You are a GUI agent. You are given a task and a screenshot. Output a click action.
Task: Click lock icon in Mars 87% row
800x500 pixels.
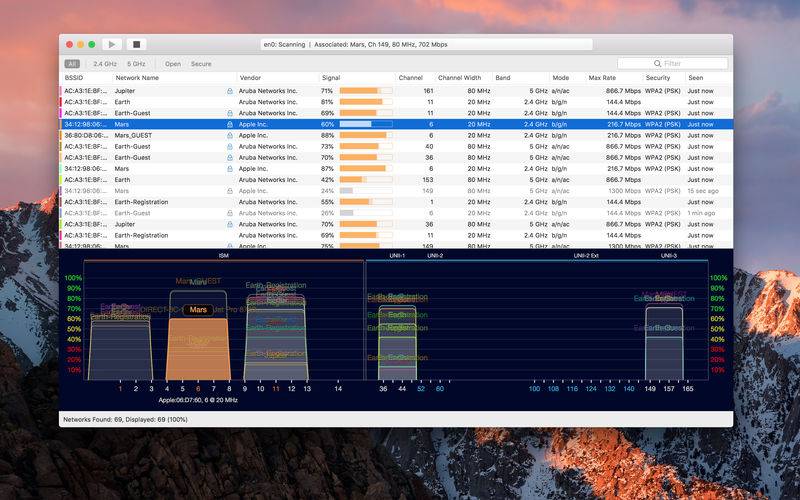point(230,169)
